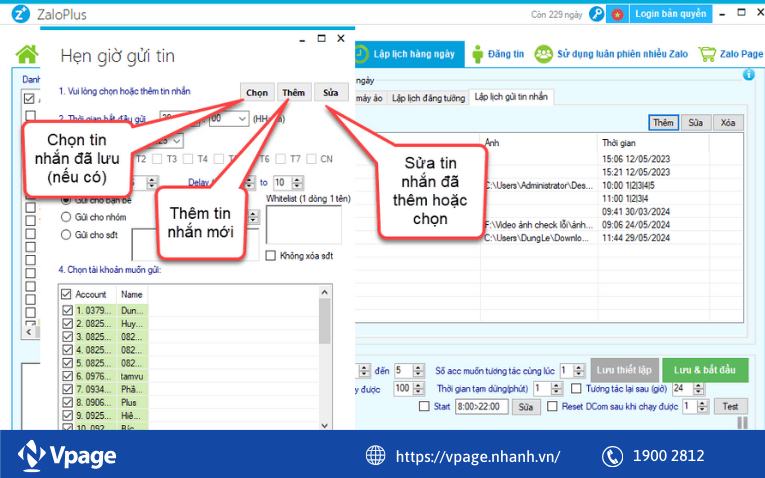Click the Lưu thiết lập button
Viewport: 765px width, 478px height.
click(624, 370)
